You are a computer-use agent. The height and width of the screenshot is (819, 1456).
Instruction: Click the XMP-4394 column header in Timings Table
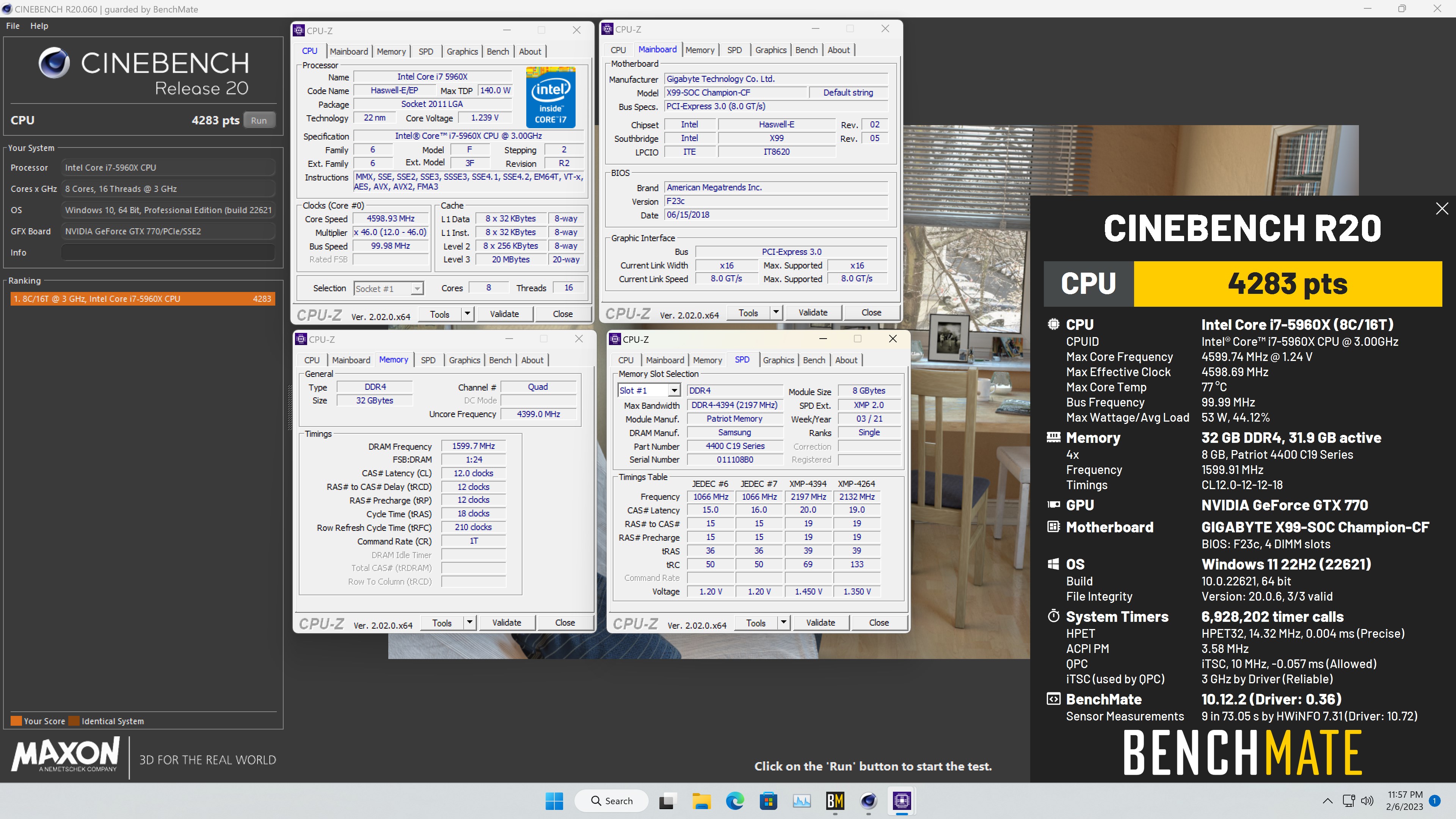(808, 484)
